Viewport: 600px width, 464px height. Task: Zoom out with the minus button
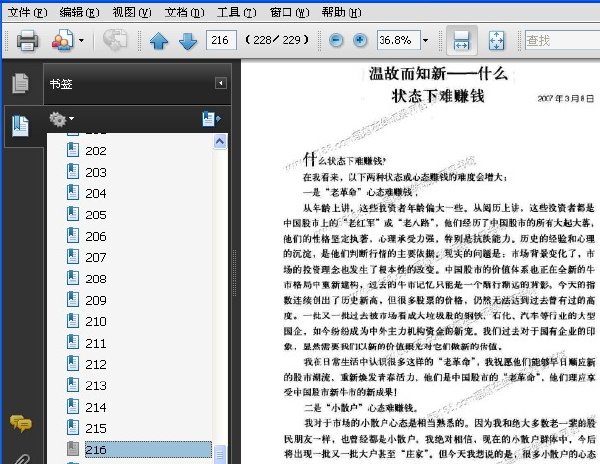click(x=336, y=40)
